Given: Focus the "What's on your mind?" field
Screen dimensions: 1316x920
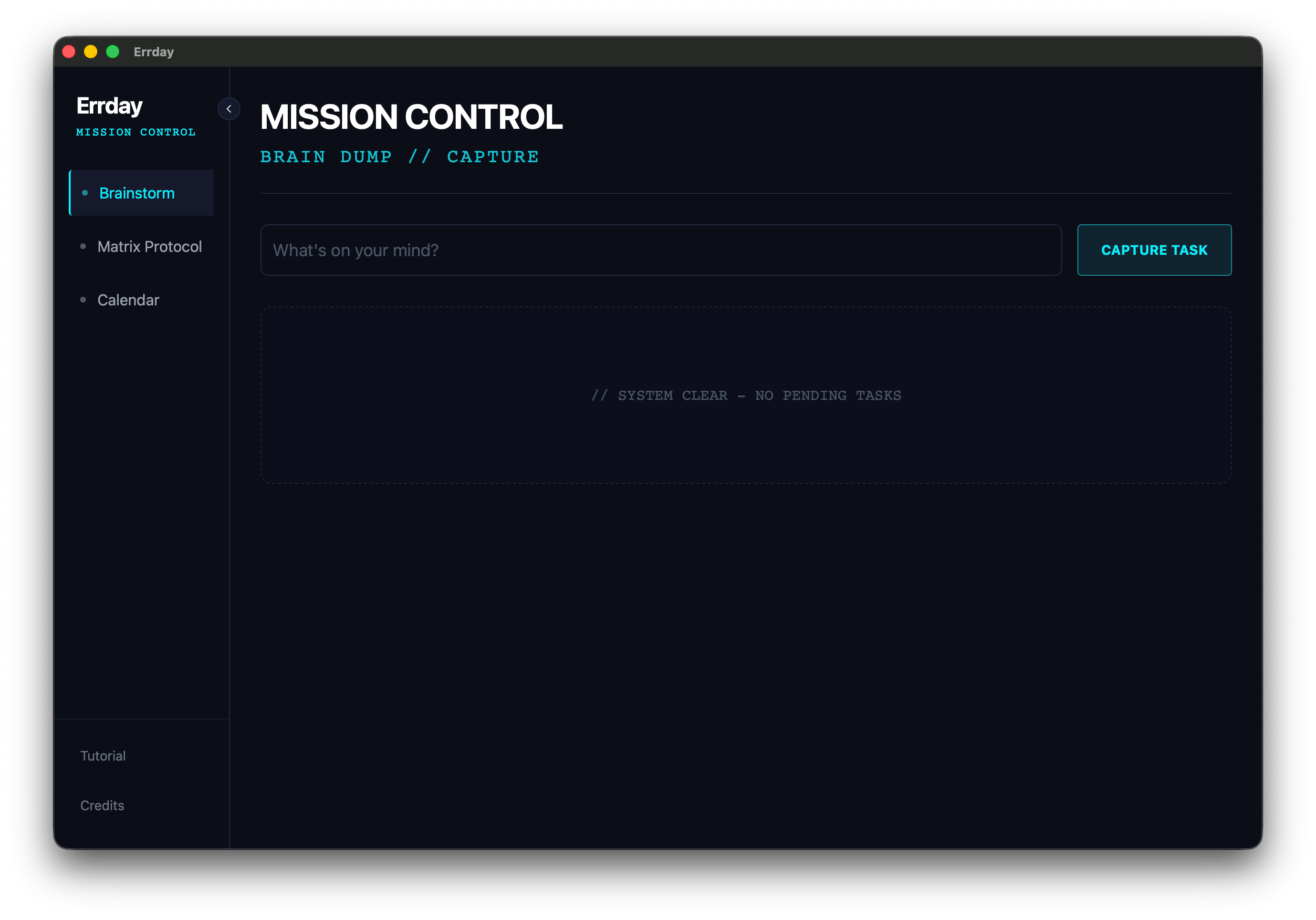Looking at the screenshot, I should [660, 250].
